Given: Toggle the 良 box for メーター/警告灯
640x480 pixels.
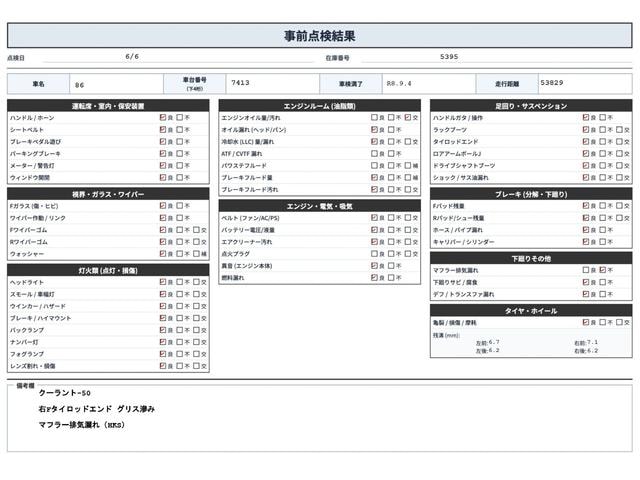Looking at the screenshot, I should pos(163,166).
